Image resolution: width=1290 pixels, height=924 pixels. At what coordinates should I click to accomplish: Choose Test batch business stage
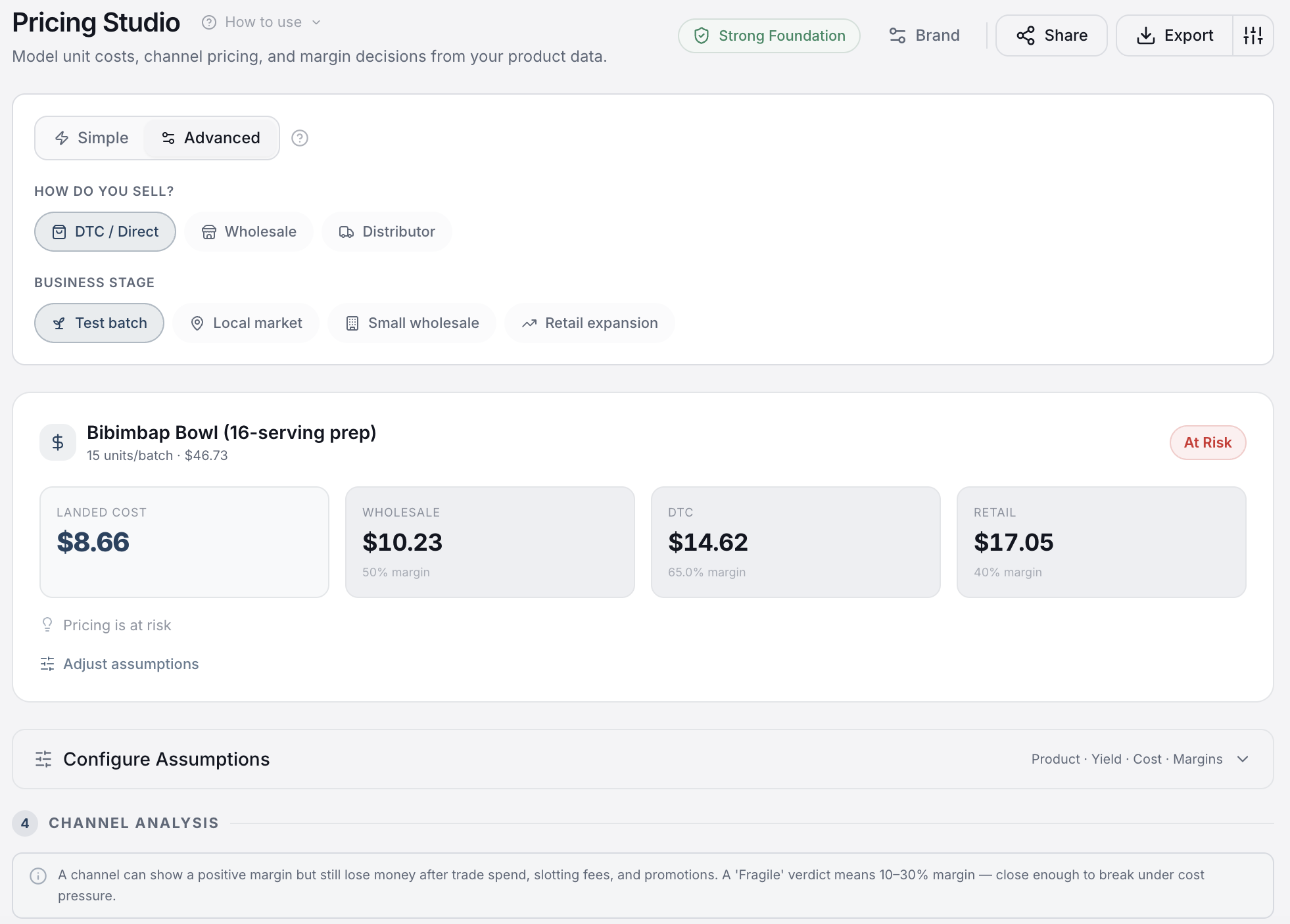click(99, 323)
